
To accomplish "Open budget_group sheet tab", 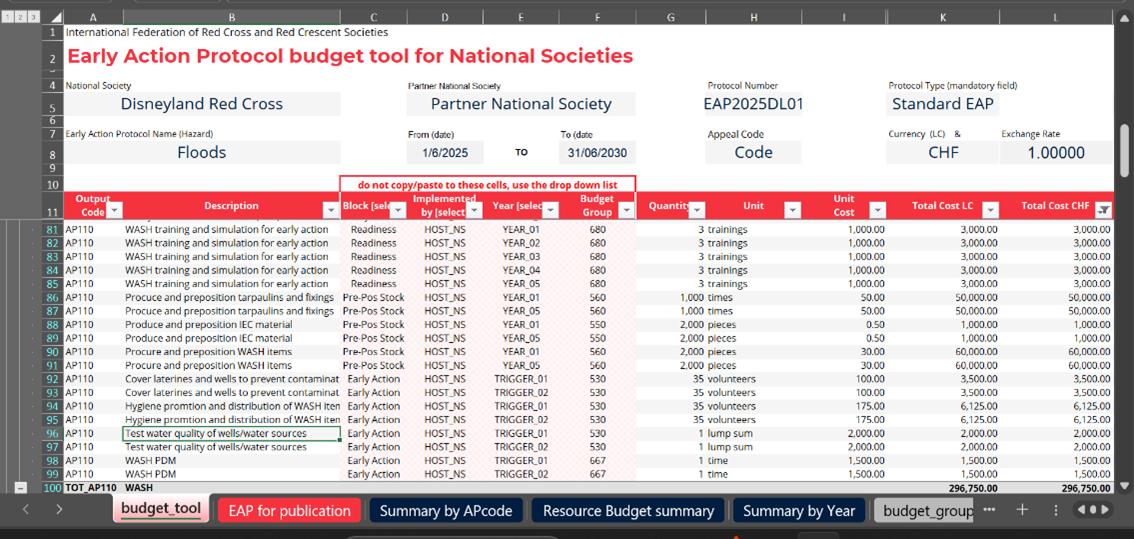I will tap(925, 511).
